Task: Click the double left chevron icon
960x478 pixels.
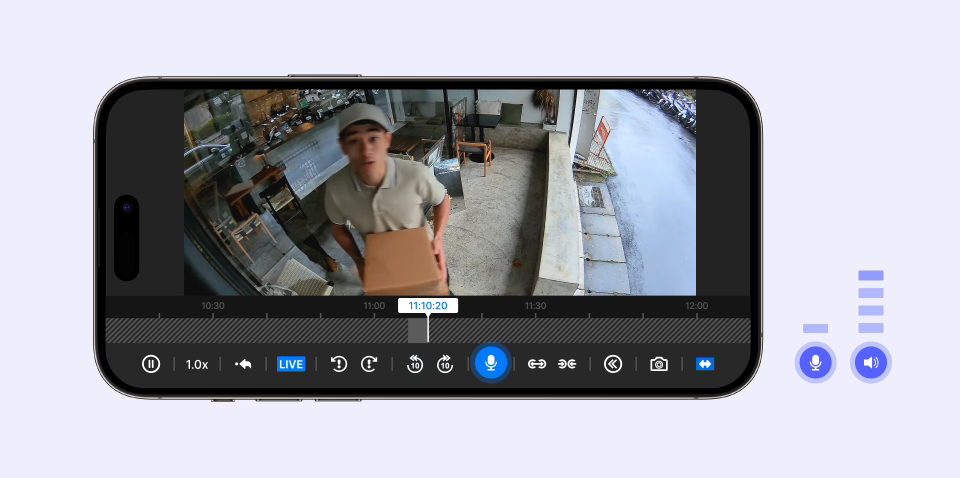Action: (x=613, y=364)
